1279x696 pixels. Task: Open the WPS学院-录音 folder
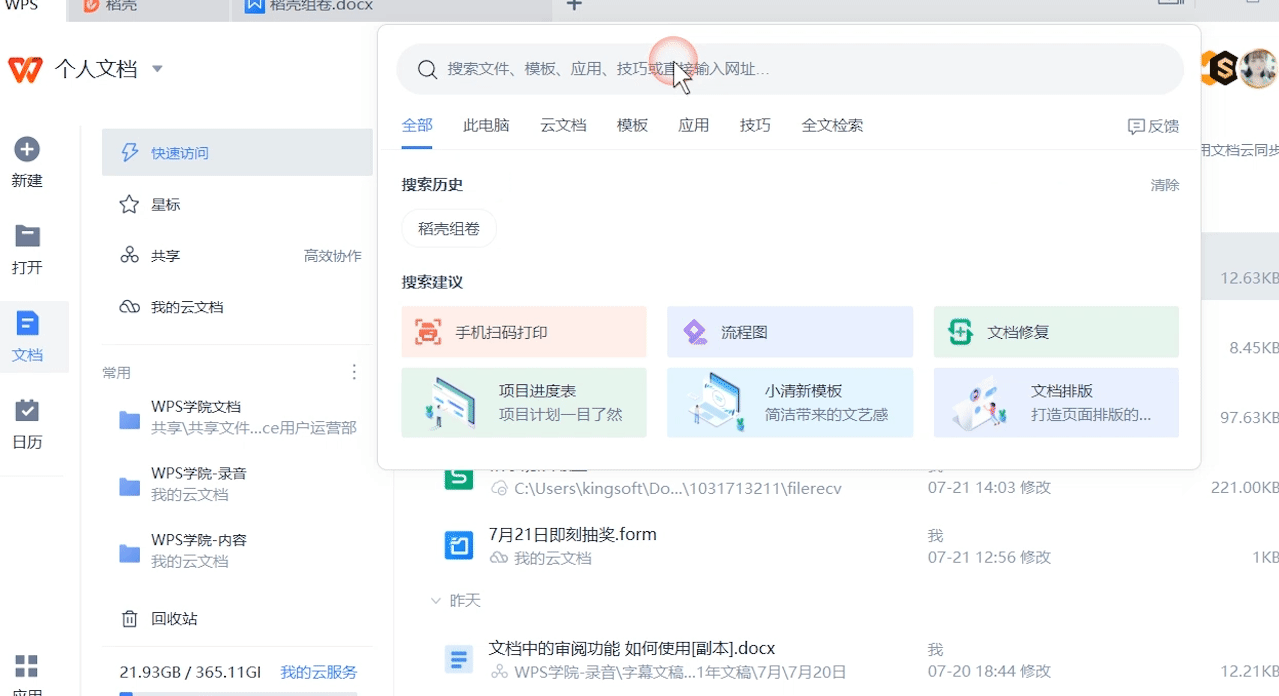[237, 483]
